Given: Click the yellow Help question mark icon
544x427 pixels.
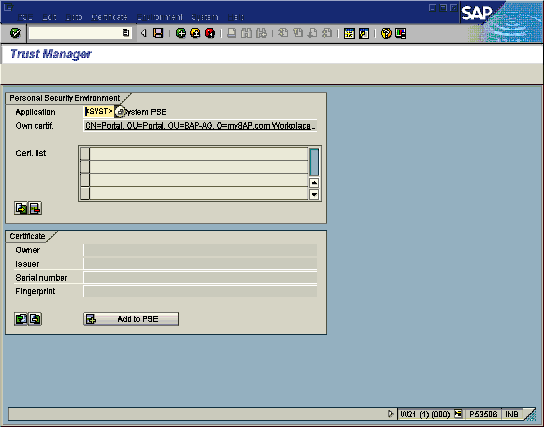Looking at the screenshot, I should point(386,33).
